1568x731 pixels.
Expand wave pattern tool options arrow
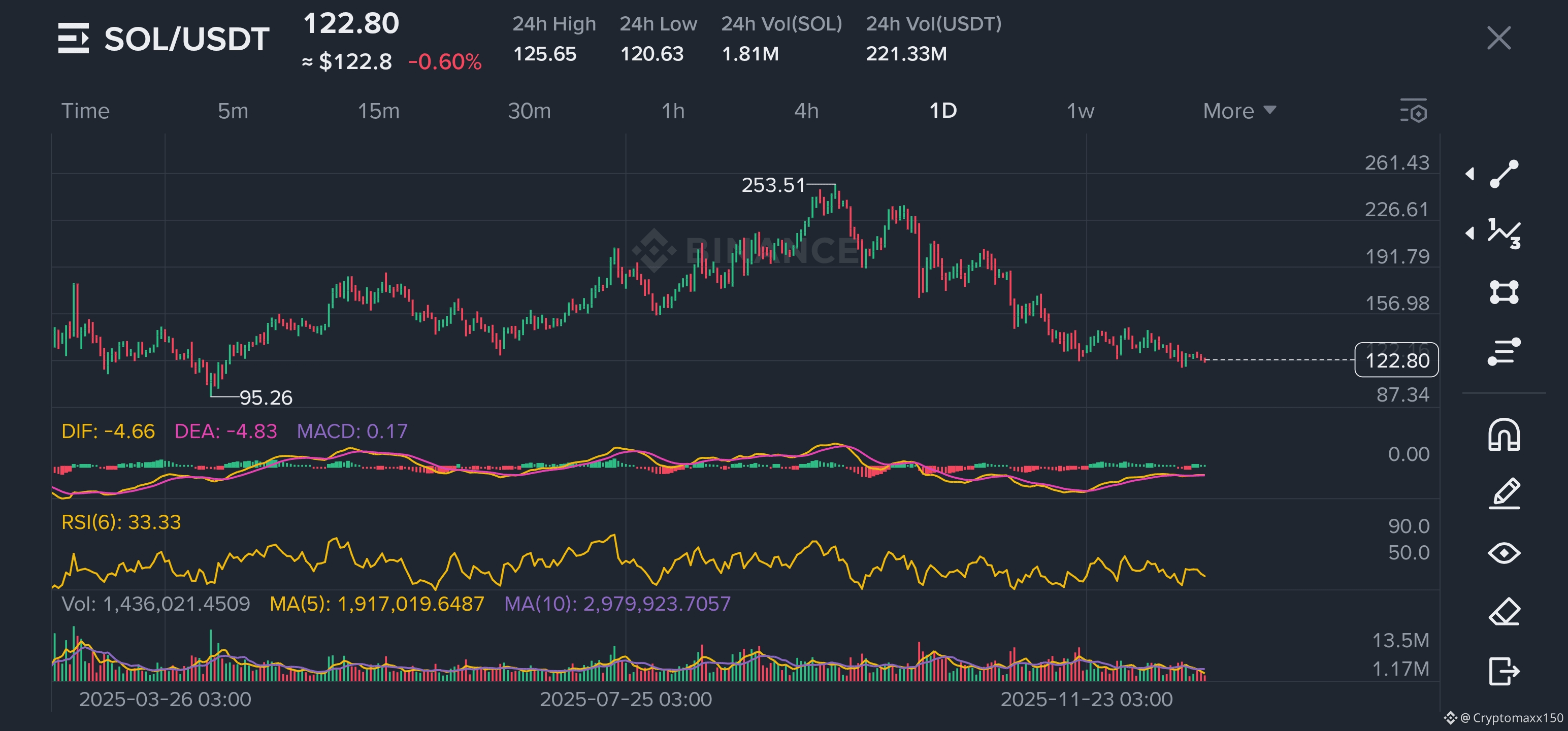coord(1470,233)
